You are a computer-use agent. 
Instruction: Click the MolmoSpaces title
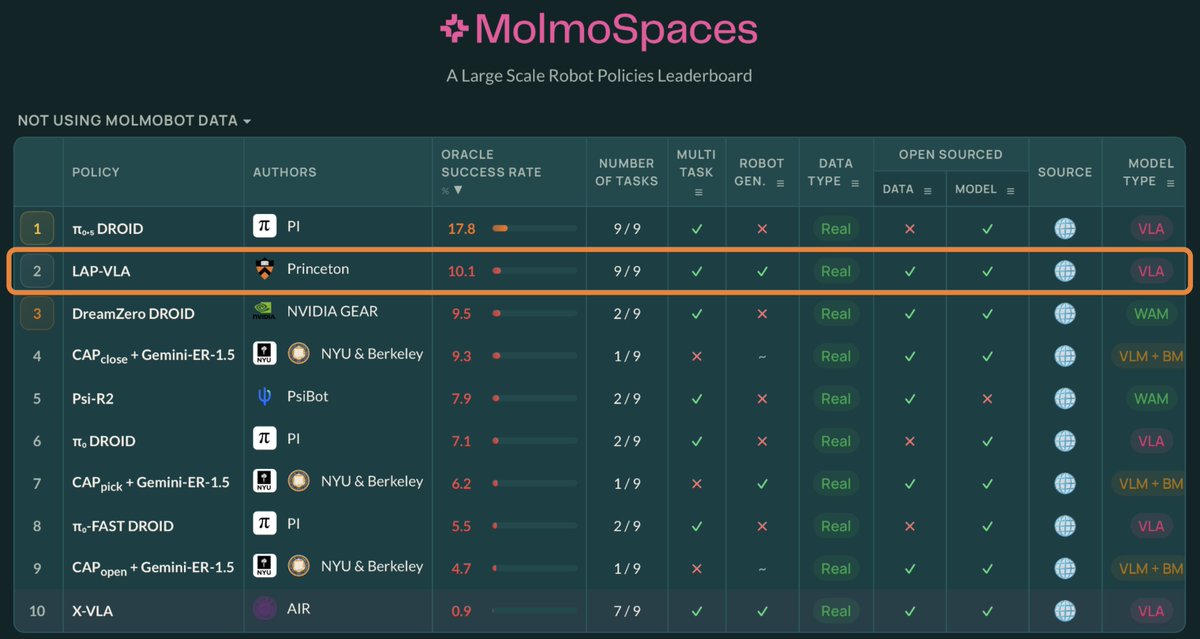pyautogui.click(x=617, y=29)
